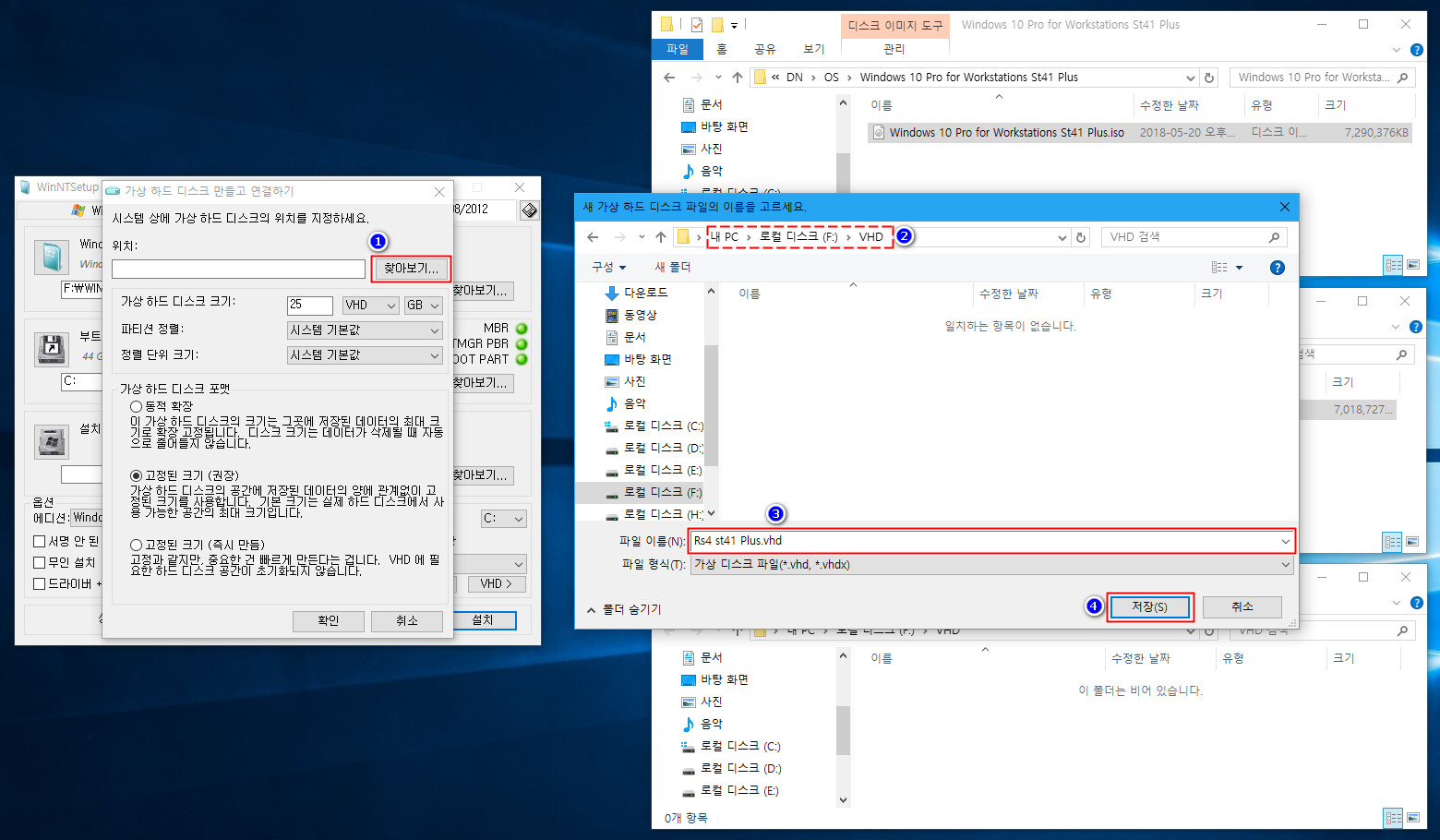The width and height of the screenshot is (1440, 840).
Task: Click the VHD > button in WinNTSetup
Action: click(x=496, y=584)
